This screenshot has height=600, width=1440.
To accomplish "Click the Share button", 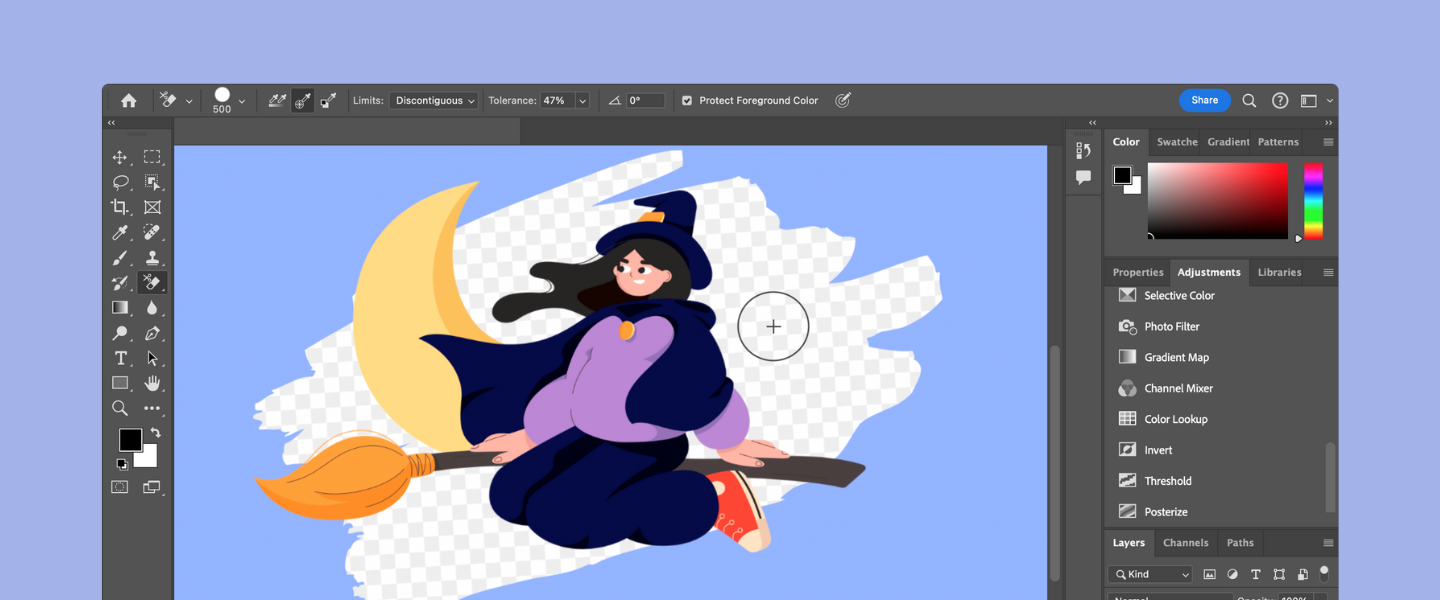I will (1204, 100).
